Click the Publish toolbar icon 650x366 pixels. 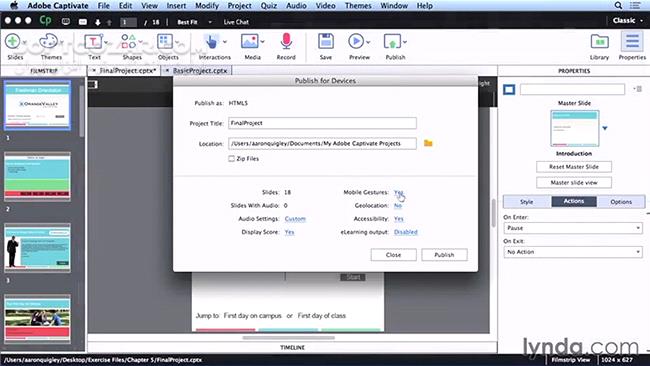(392, 41)
